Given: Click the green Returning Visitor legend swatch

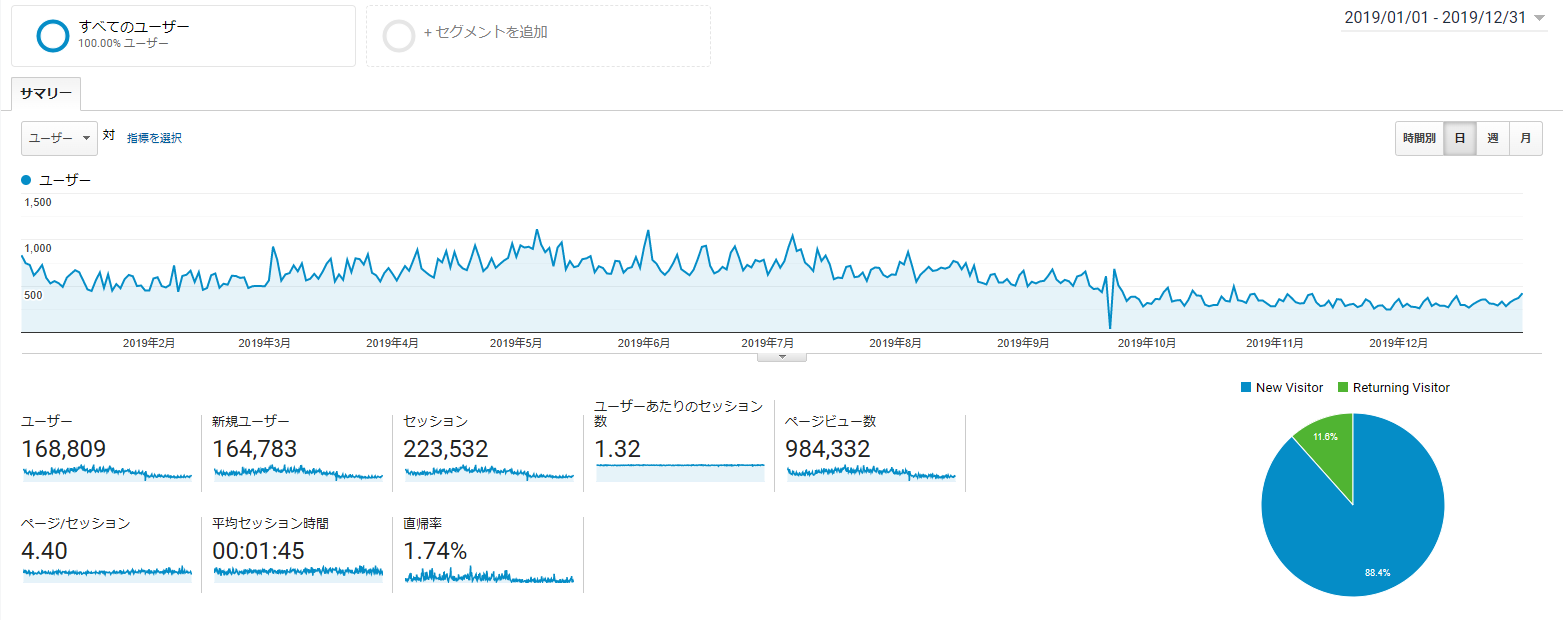Looking at the screenshot, I should (x=1343, y=388).
